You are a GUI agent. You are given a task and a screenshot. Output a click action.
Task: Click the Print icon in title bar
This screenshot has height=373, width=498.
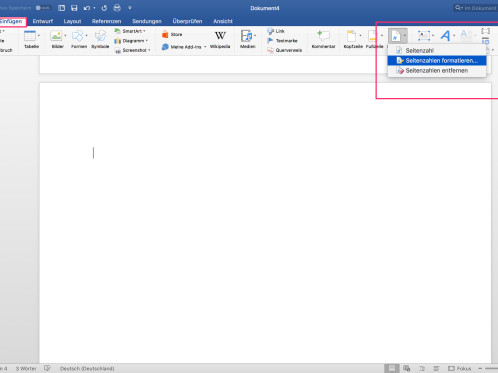[117, 8]
